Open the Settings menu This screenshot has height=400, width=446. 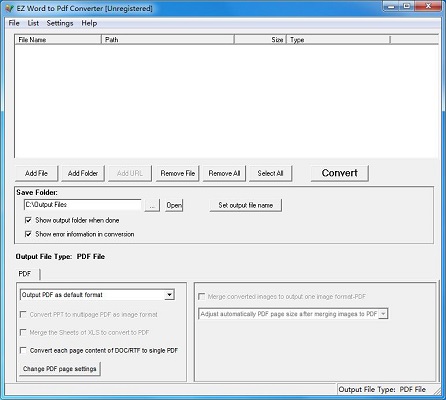tap(60, 23)
